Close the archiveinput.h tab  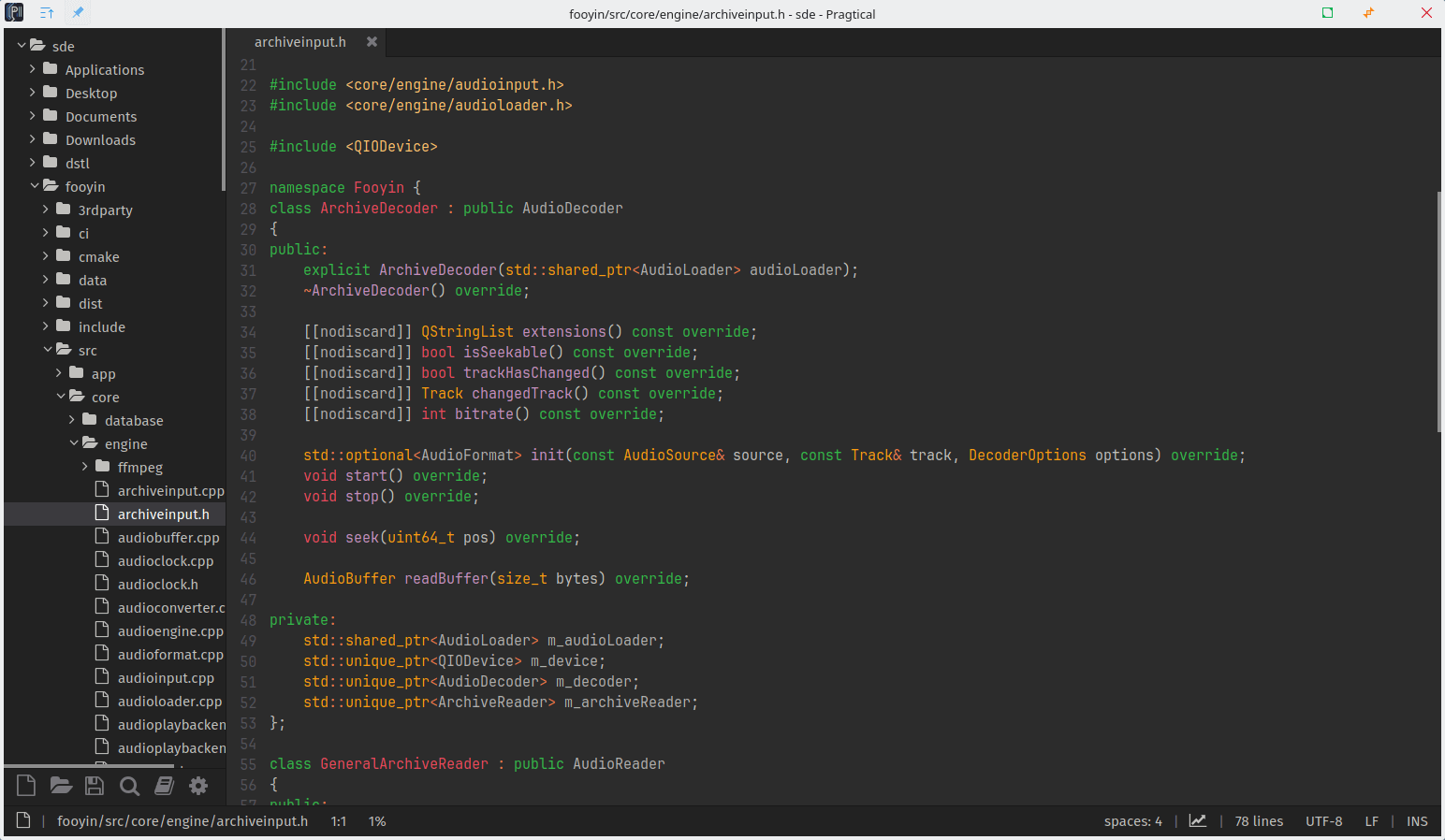pyautogui.click(x=372, y=42)
